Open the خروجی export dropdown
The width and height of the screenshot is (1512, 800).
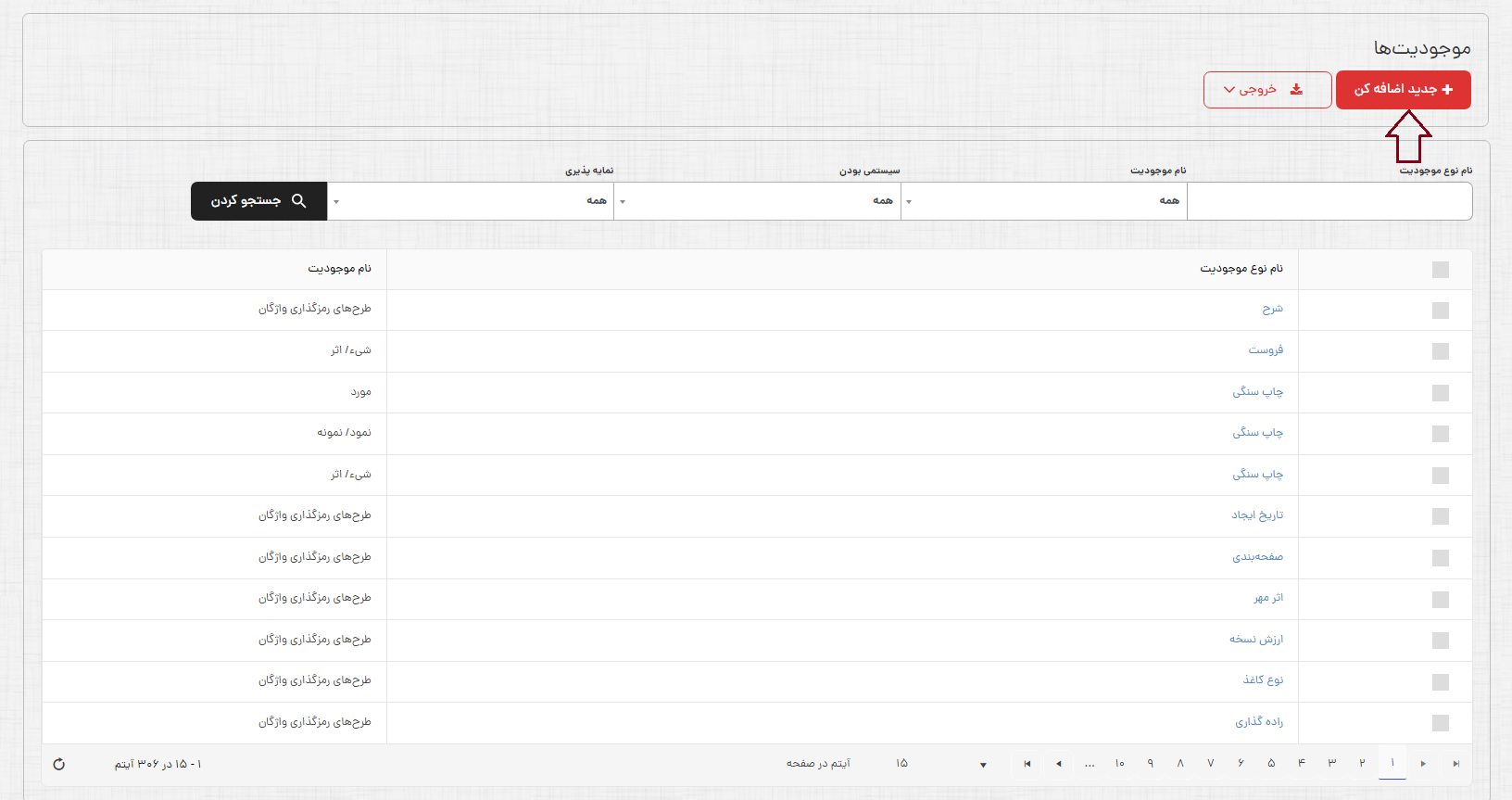click(1266, 90)
